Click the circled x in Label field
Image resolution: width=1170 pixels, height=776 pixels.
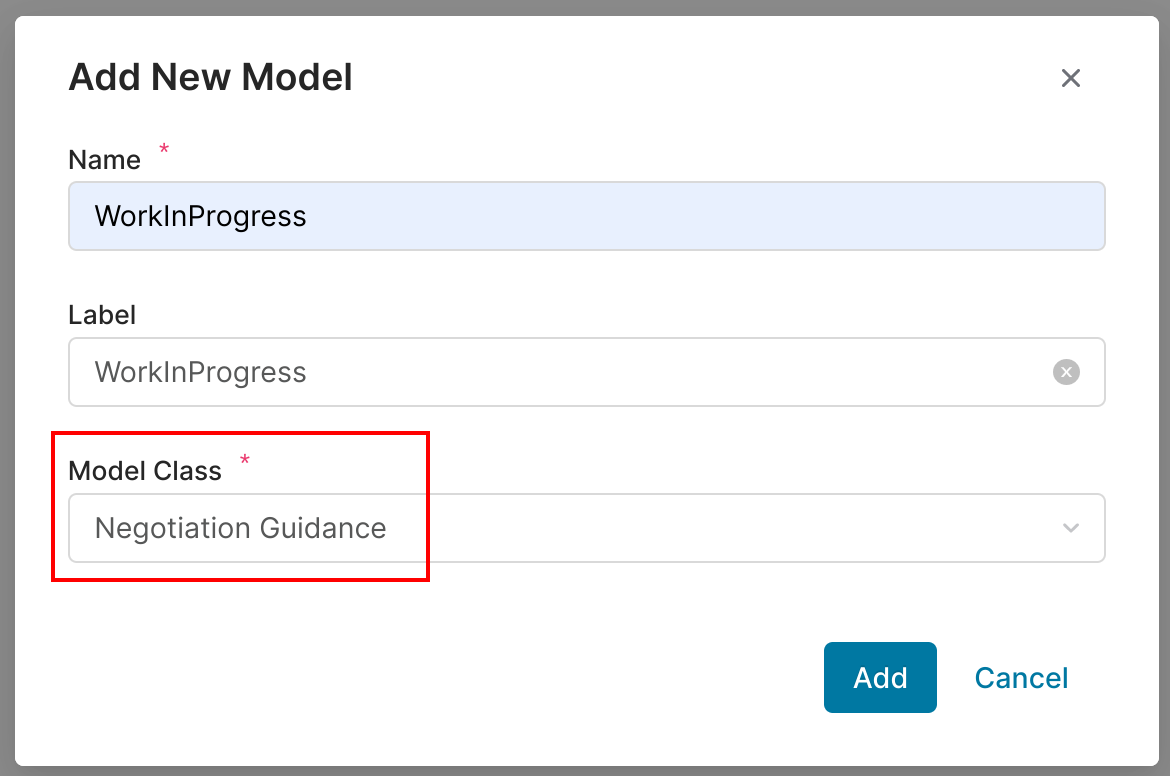click(1066, 372)
